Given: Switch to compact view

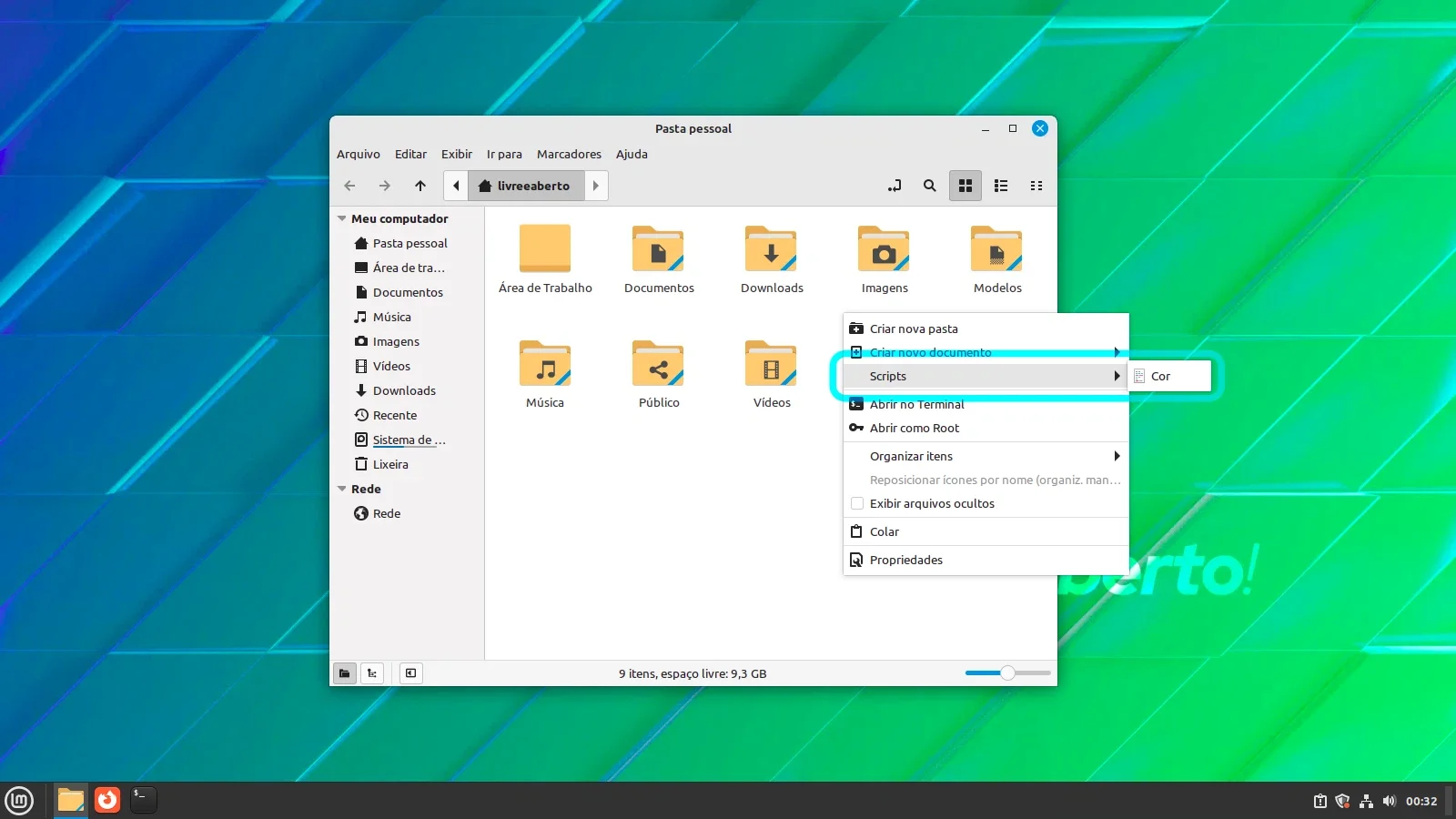Looking at the screenshot, I should click(x=1036, y=186).
